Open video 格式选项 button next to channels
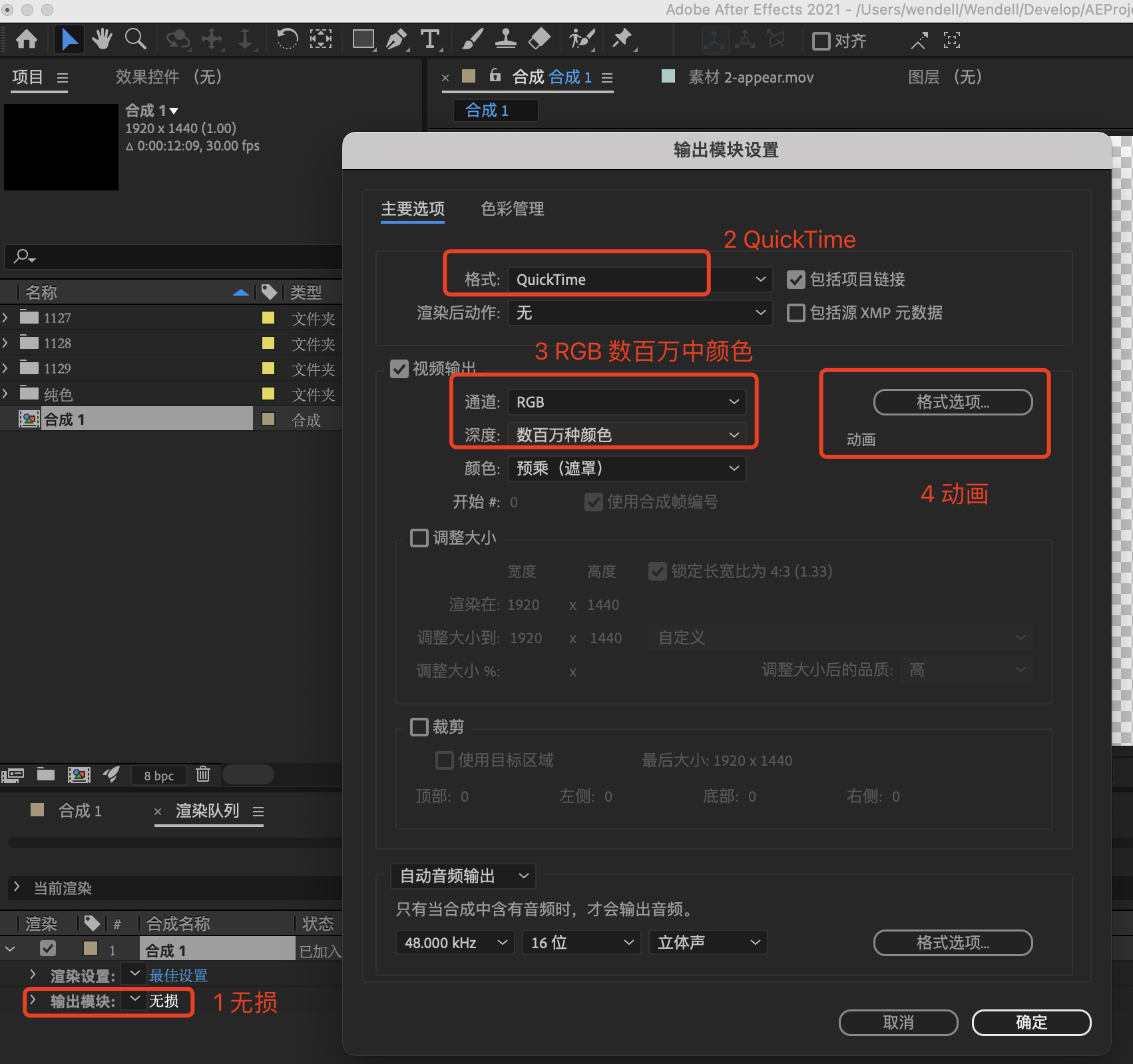This screenshot has width=1133, height=1064. point(953,402)
